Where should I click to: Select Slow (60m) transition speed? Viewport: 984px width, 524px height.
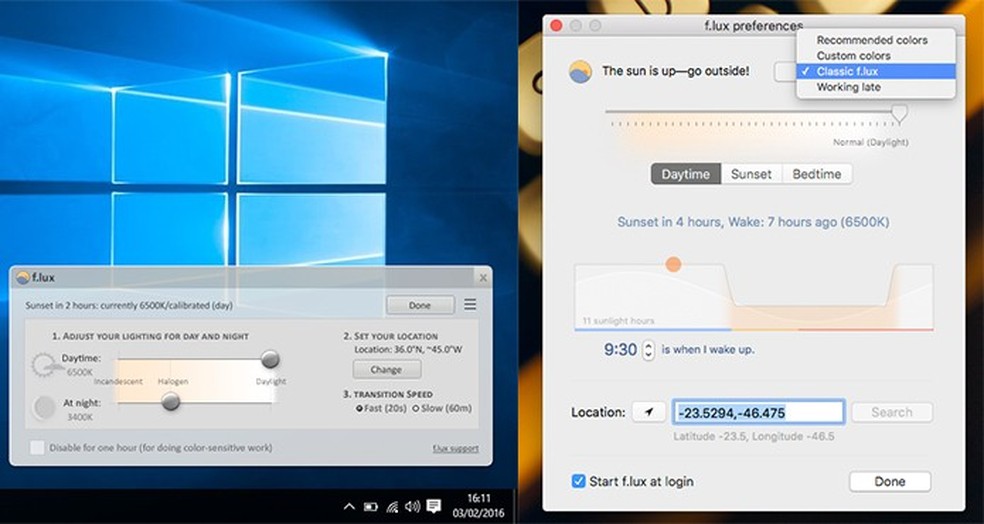(442, 409)
